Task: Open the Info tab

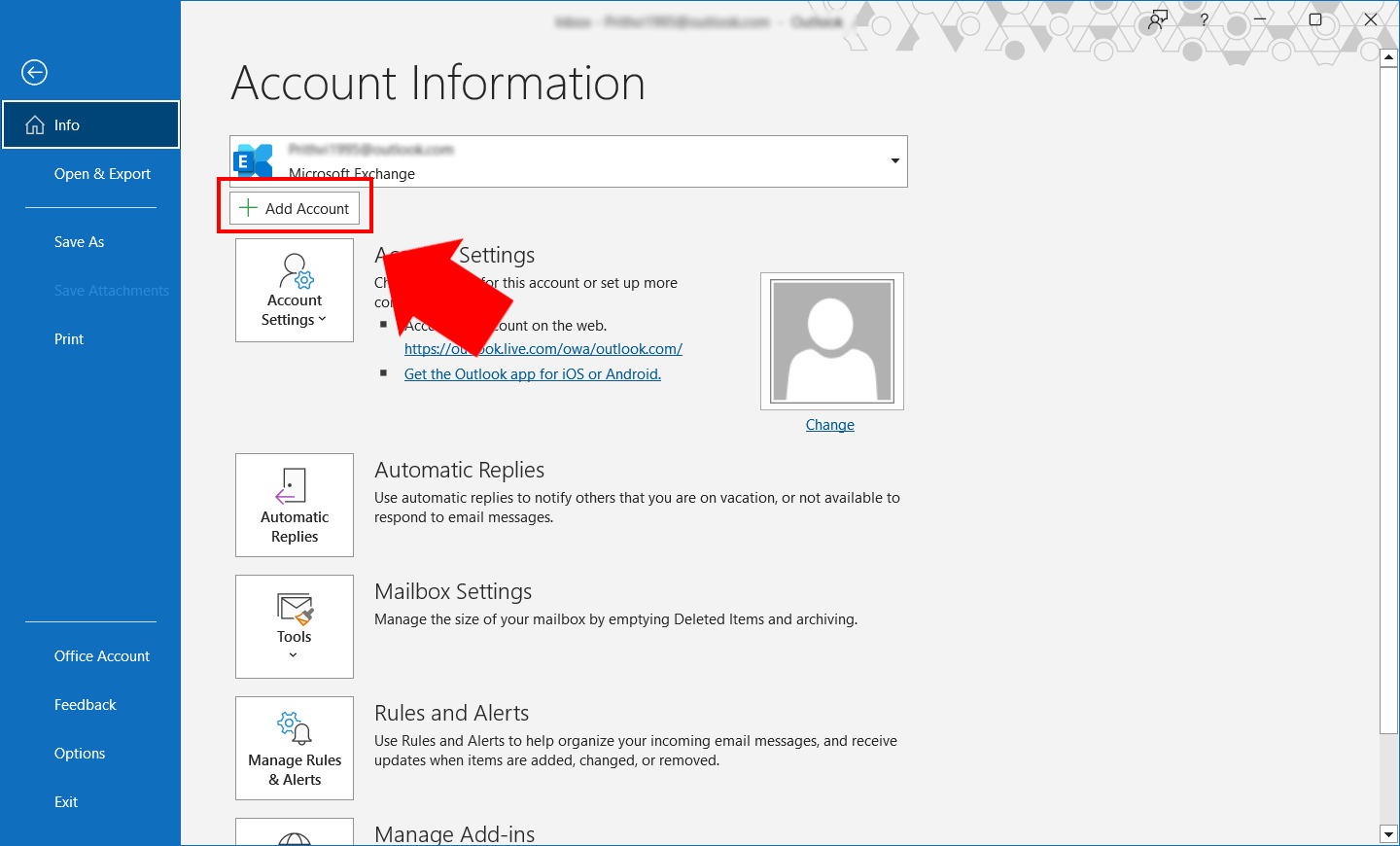Action: 90,124
